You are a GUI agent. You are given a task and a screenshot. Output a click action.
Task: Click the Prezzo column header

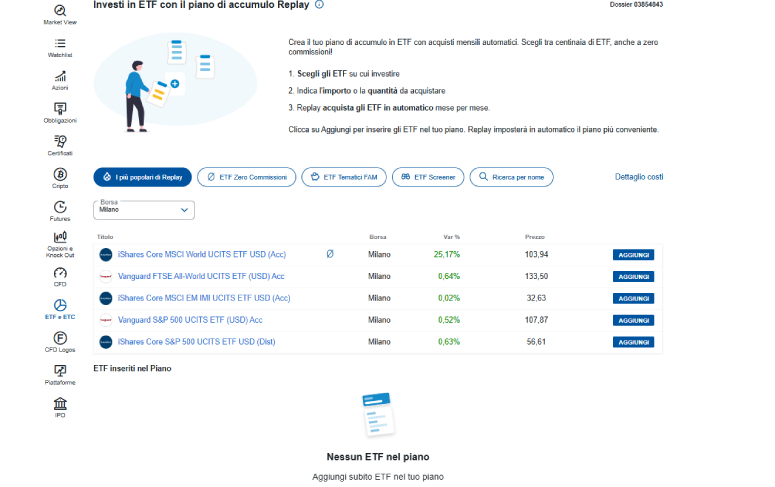(535, 237)
